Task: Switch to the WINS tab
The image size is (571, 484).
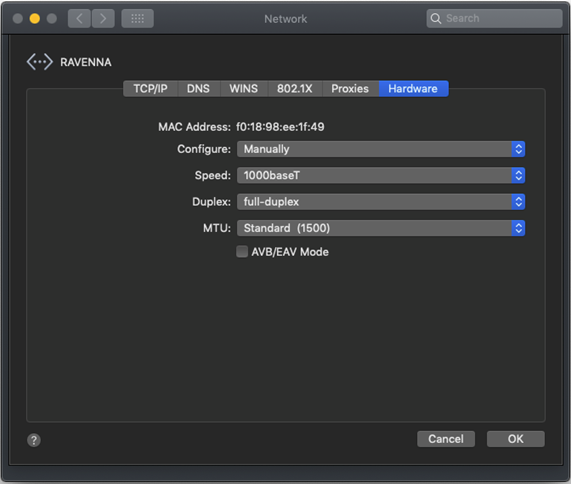Action: (244, 88)
